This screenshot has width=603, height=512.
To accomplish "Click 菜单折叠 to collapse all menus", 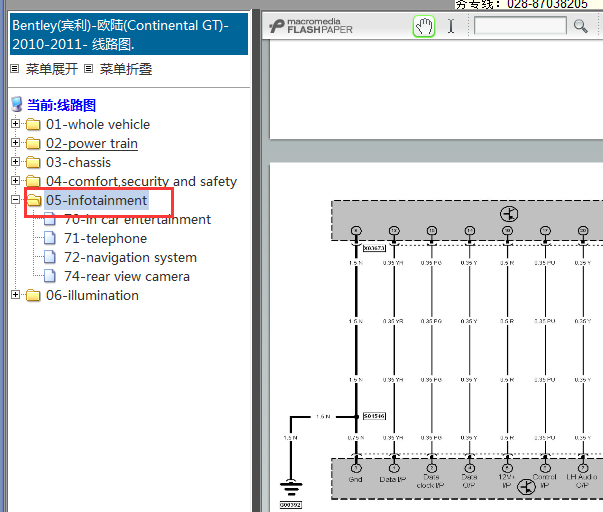I will [x=126, y=69].
